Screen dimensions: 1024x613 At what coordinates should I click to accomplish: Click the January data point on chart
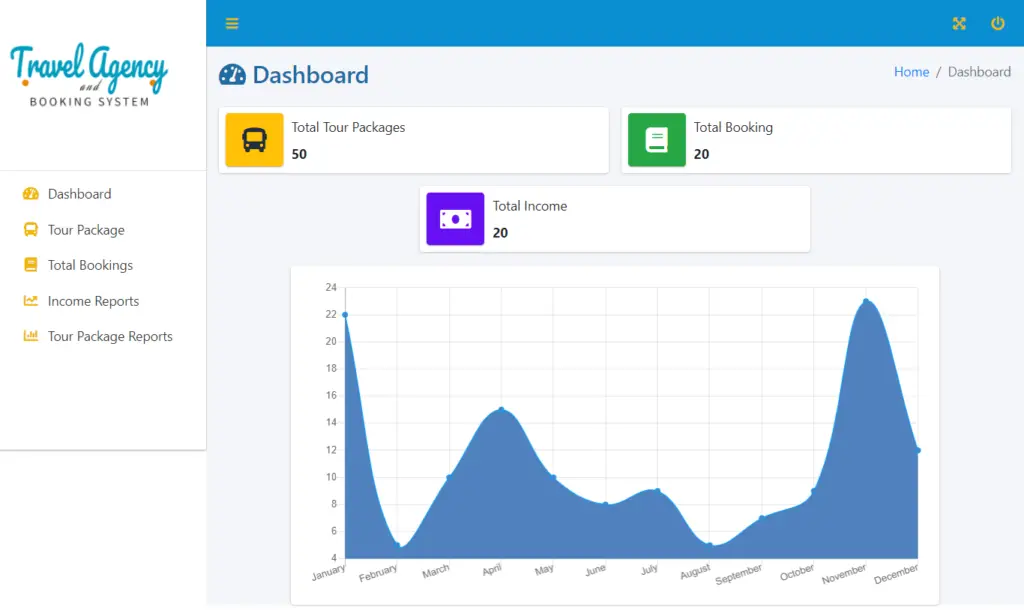345,315
